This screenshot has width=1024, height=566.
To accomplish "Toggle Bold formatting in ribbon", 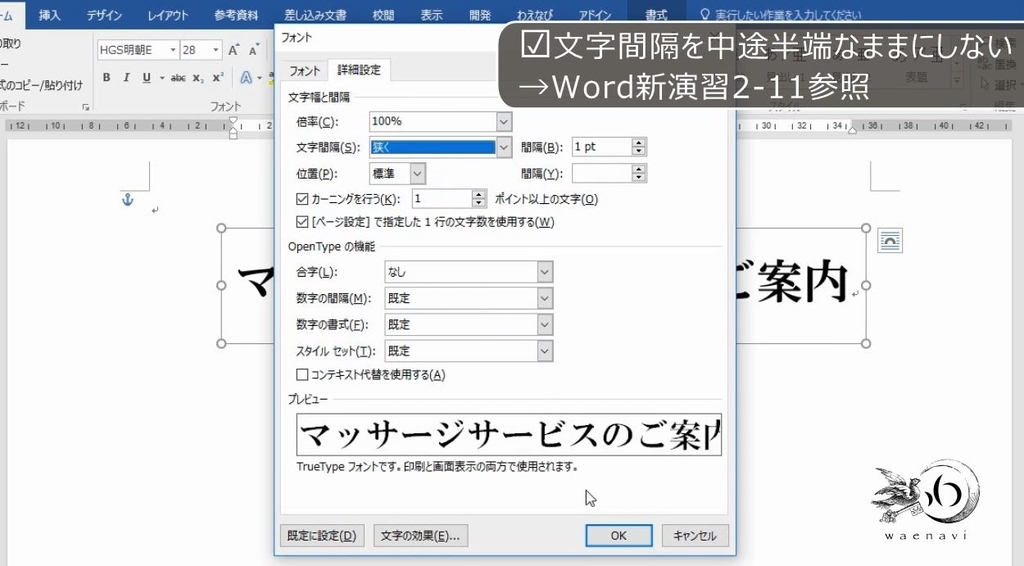I will tap(106, 78).
